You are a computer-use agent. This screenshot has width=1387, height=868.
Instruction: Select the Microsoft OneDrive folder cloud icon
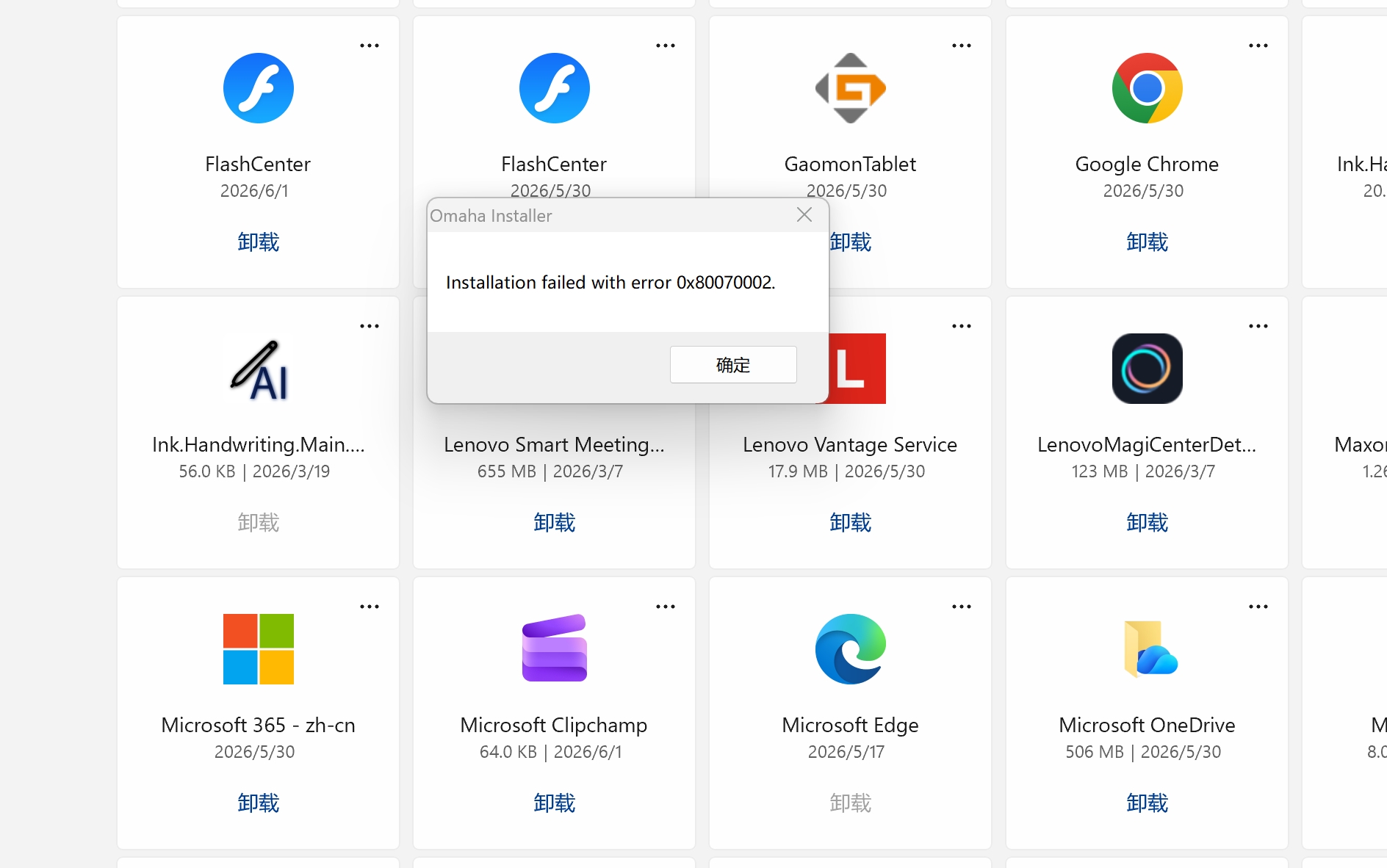1150,649
